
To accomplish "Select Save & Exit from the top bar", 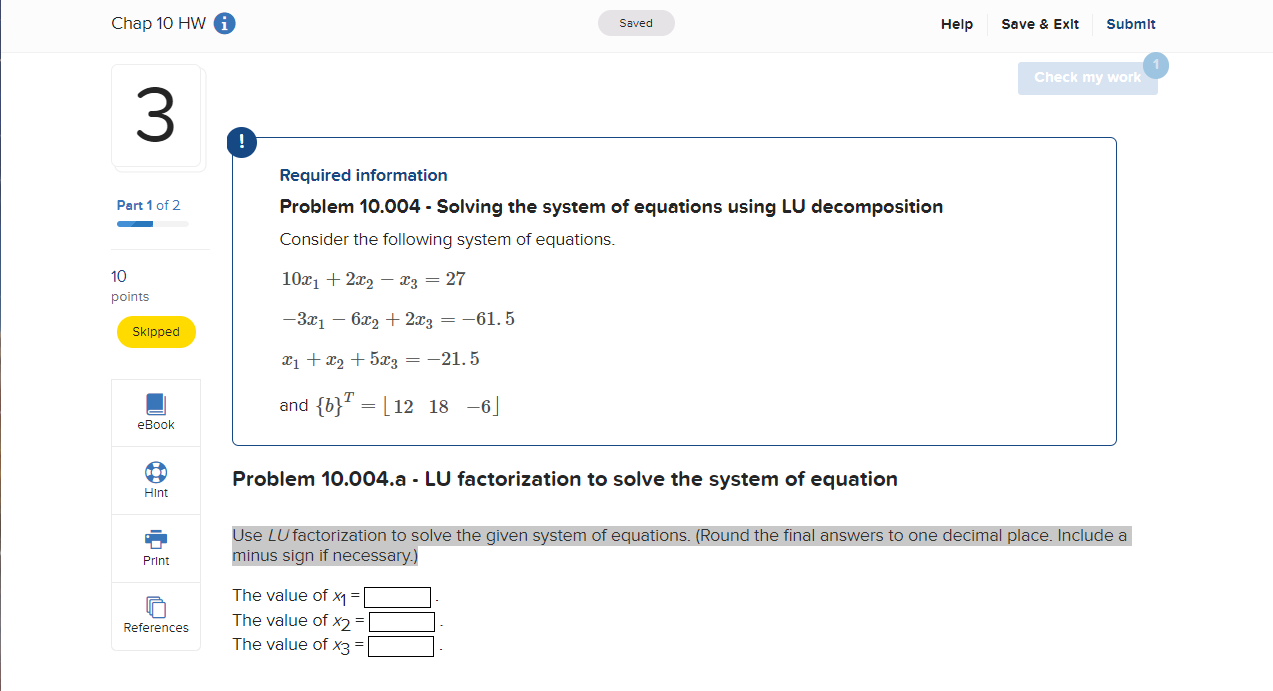I will pos(1040,24).
